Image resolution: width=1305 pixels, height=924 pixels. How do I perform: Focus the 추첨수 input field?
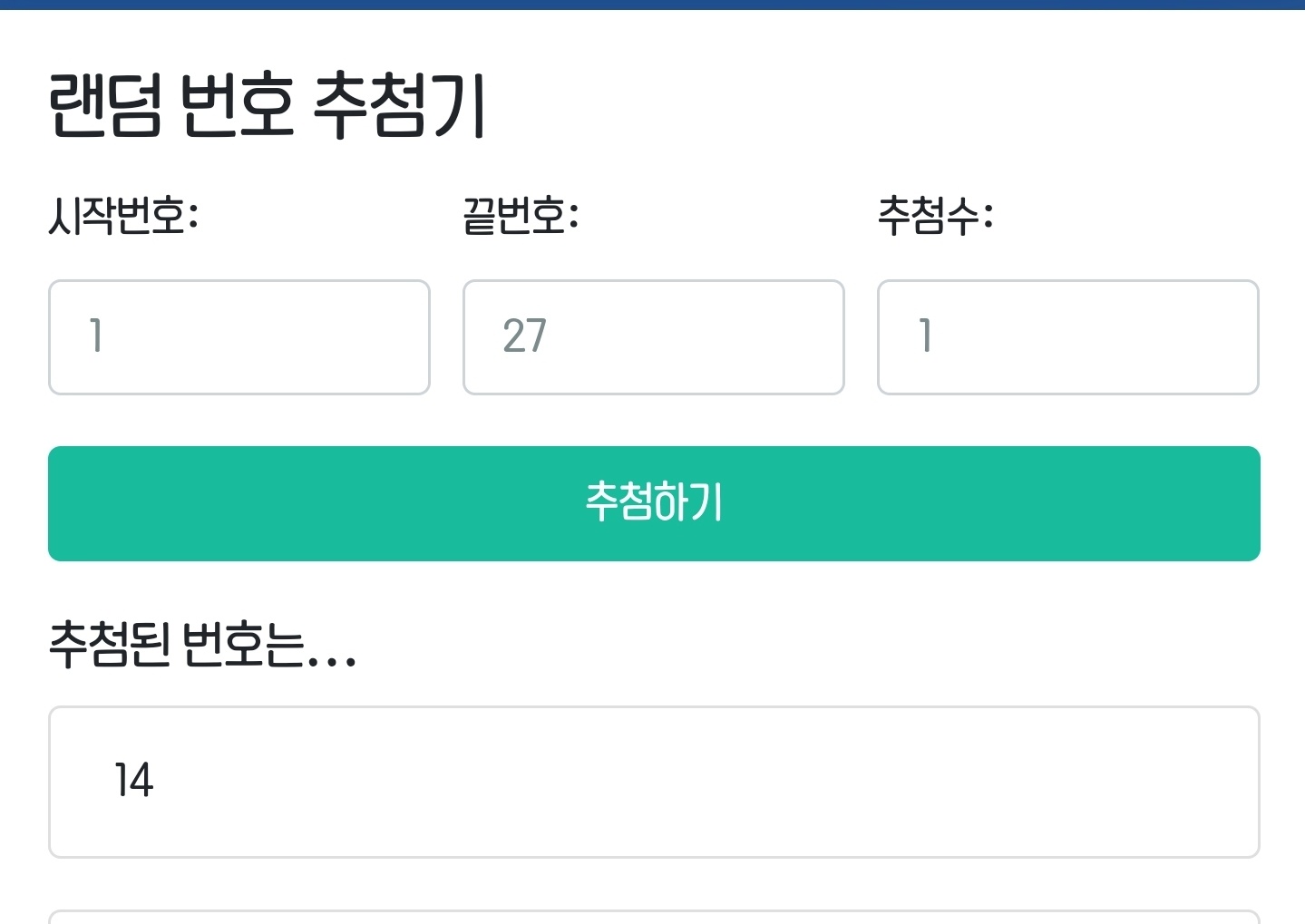(x=1067, y=337)
